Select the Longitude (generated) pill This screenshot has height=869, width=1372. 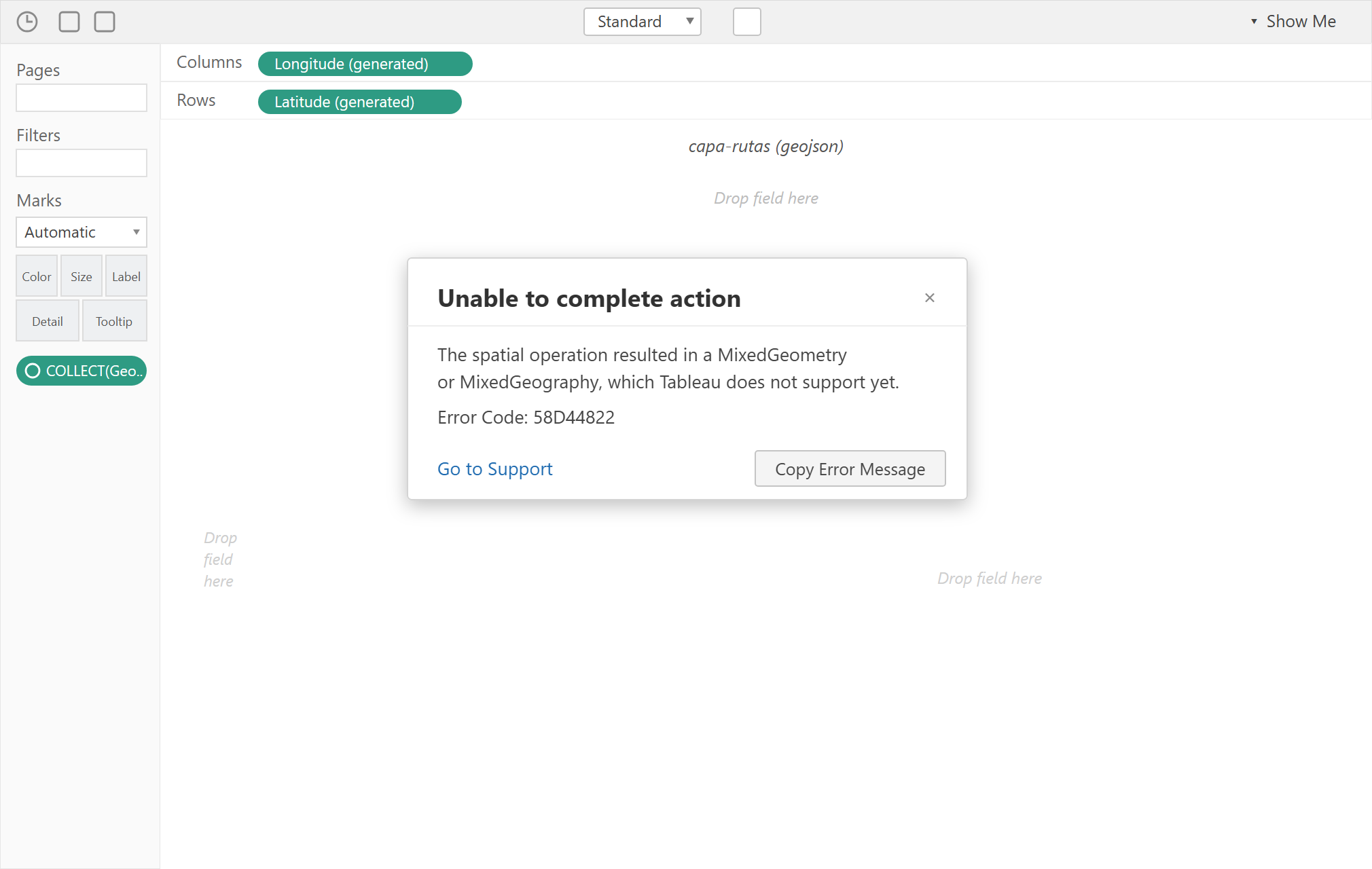[365, 64]
